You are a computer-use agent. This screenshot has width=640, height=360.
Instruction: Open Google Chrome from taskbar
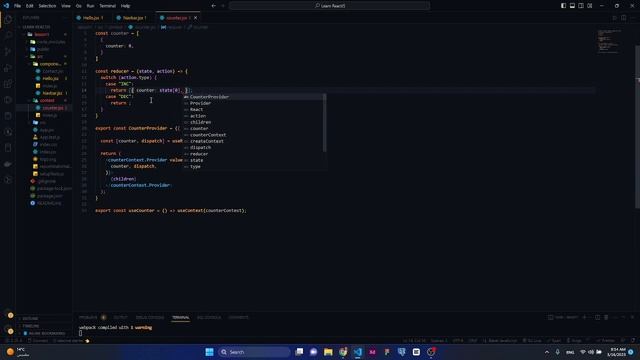[x=343, y=352]
